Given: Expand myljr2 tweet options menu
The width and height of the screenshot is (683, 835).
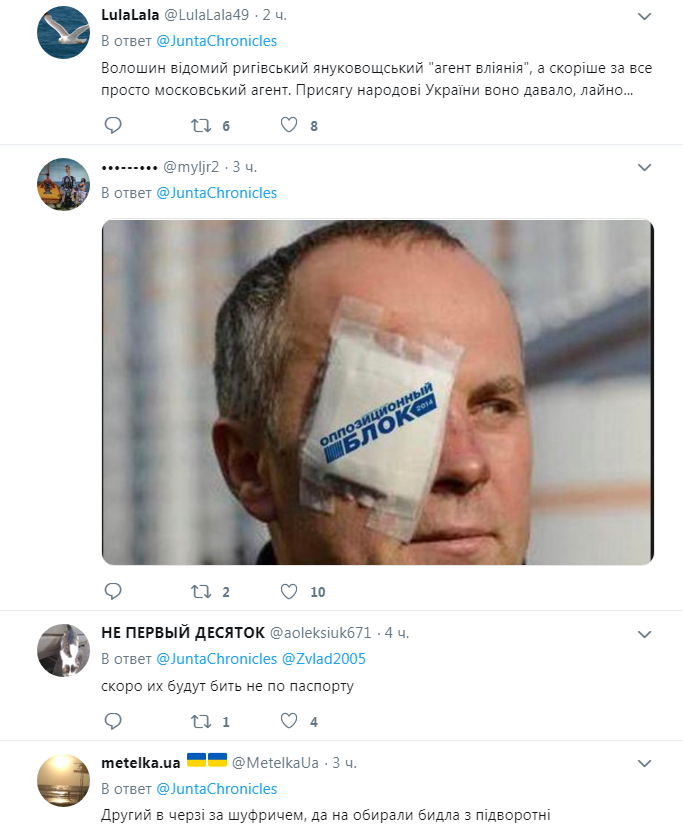Looking at the screenshot, I should [645, 167].
